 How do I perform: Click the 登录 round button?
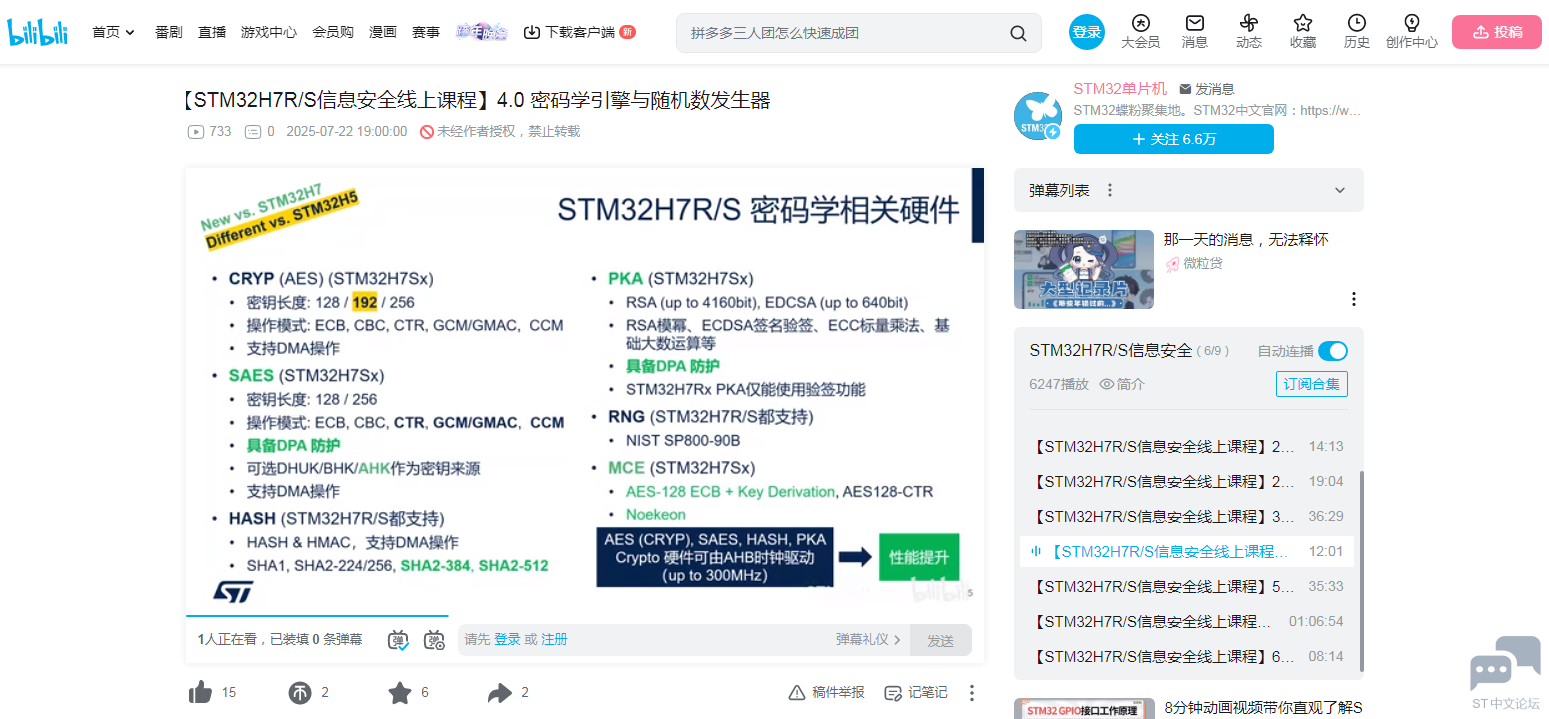tap(1087, 32)
